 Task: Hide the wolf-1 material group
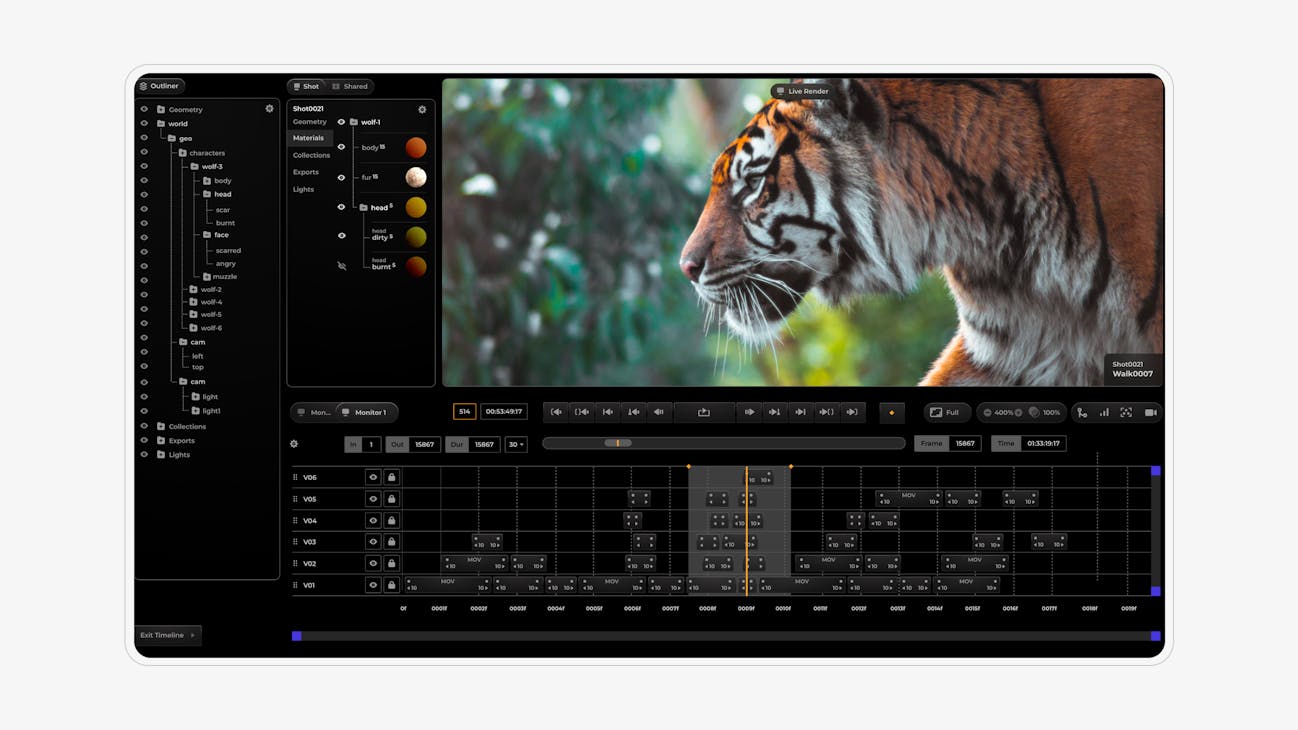click(341, 122)
